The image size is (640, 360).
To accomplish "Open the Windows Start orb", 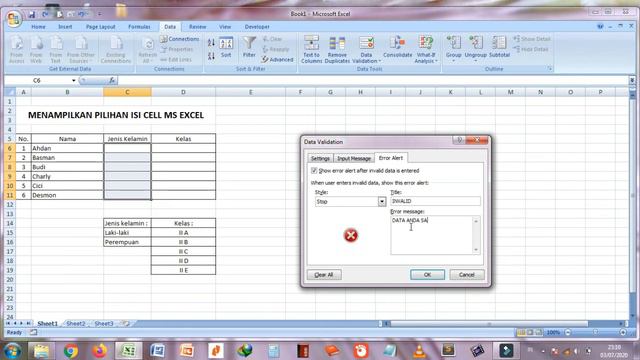I will (x=12, y=351).
